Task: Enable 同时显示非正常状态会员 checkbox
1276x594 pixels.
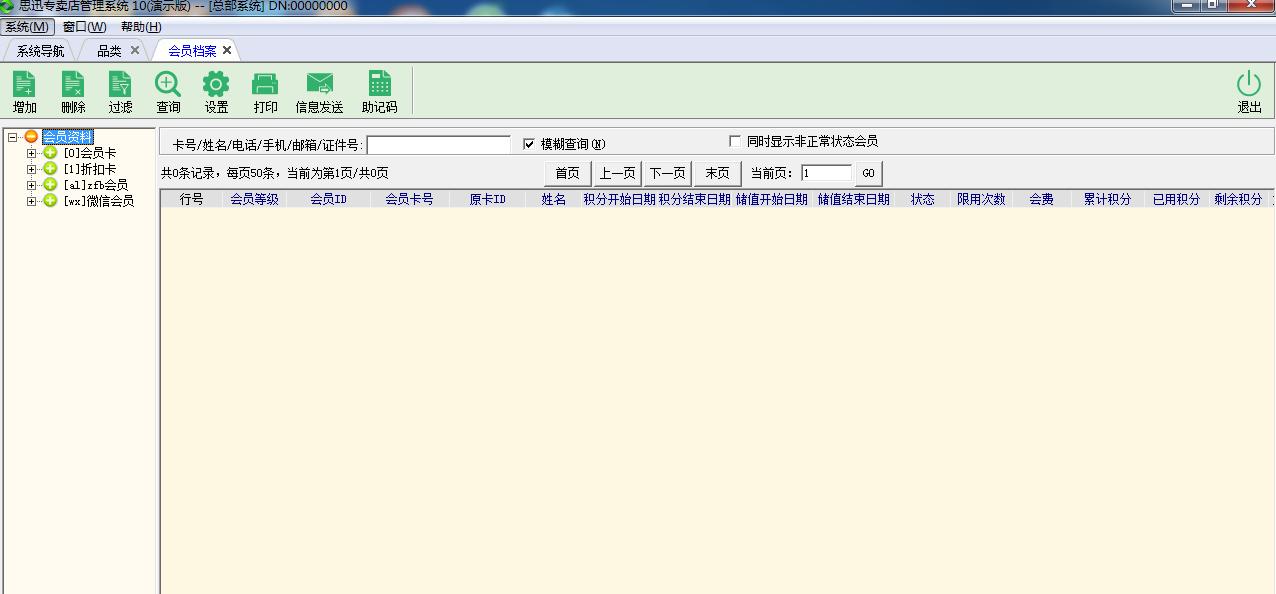Action: pyautogui.click(x=735, y=141)
